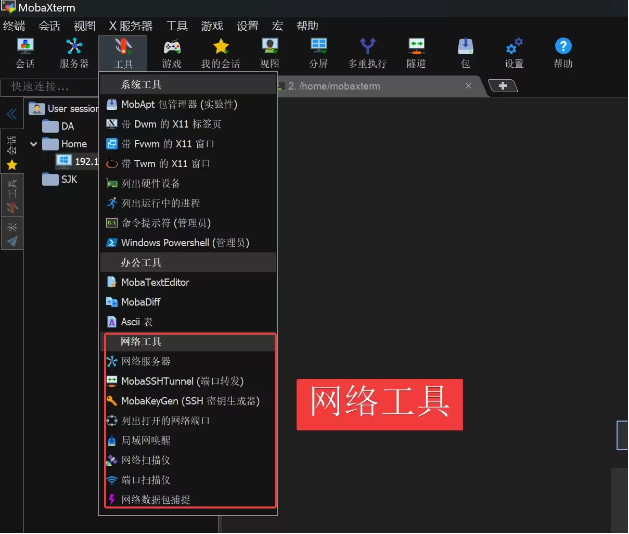
Task: Click the 快速连接 quick connect field
Action: 48,87
